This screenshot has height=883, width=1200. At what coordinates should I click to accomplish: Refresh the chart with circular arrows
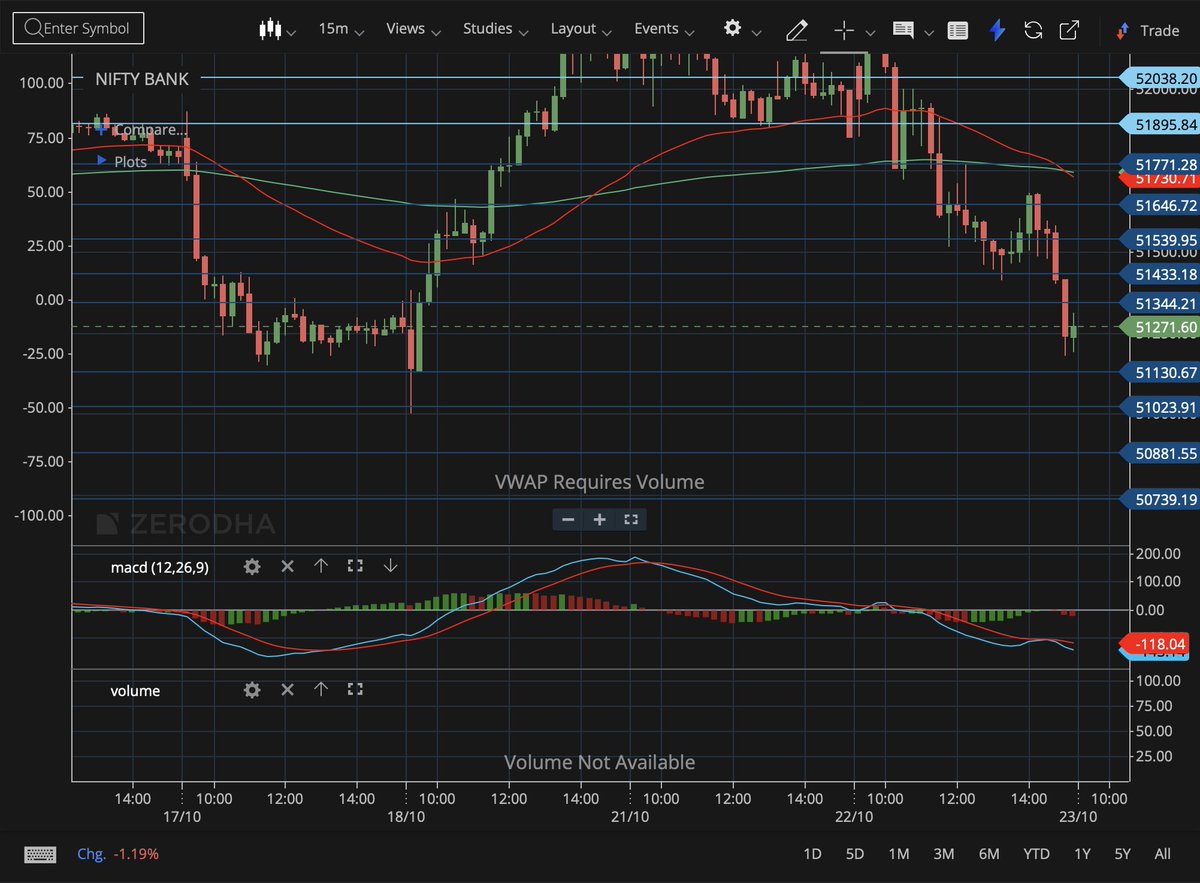pyautogui.click(x=1033, y=29)
